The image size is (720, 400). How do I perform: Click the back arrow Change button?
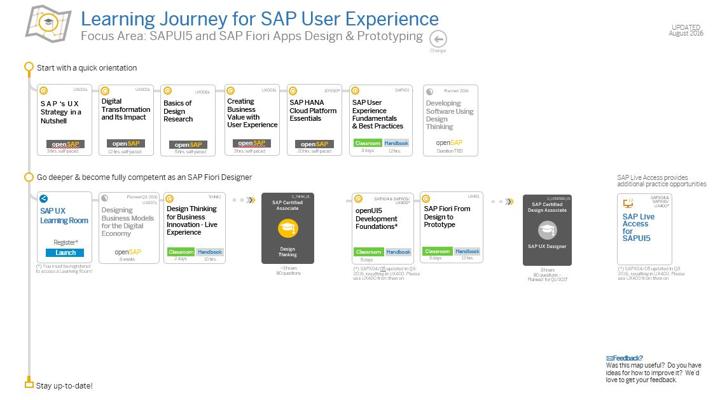[x=438, y=39]
